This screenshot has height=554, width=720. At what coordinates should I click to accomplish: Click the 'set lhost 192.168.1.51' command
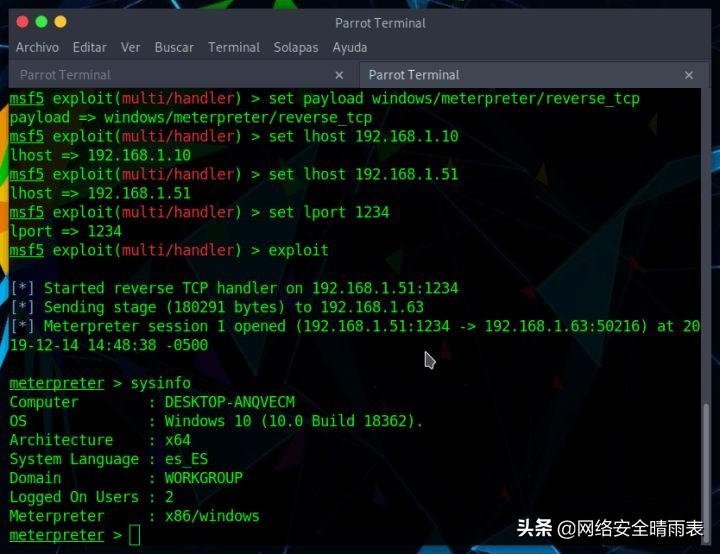tap(363, 174)
